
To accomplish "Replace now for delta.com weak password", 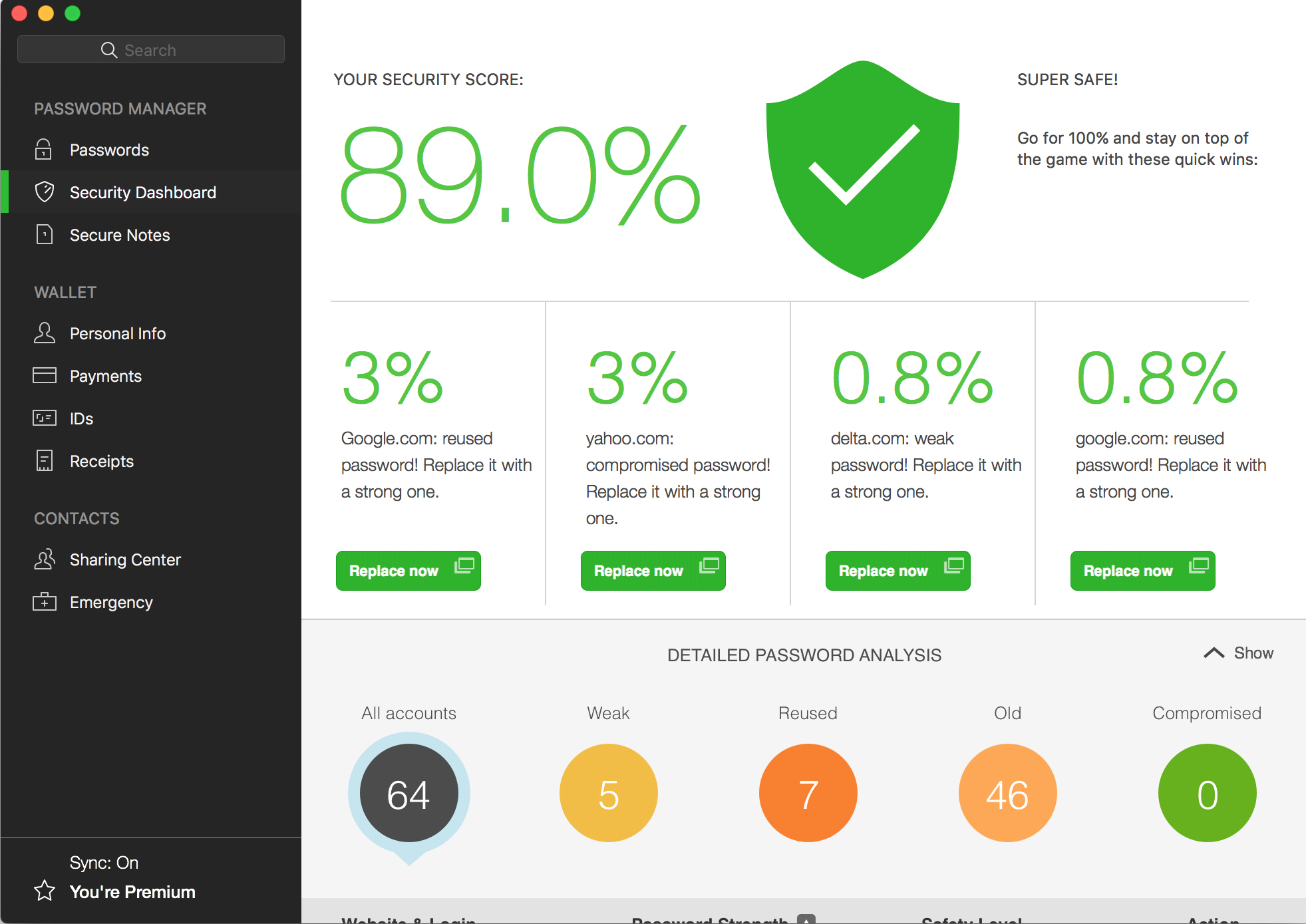I will pos(898,571).
